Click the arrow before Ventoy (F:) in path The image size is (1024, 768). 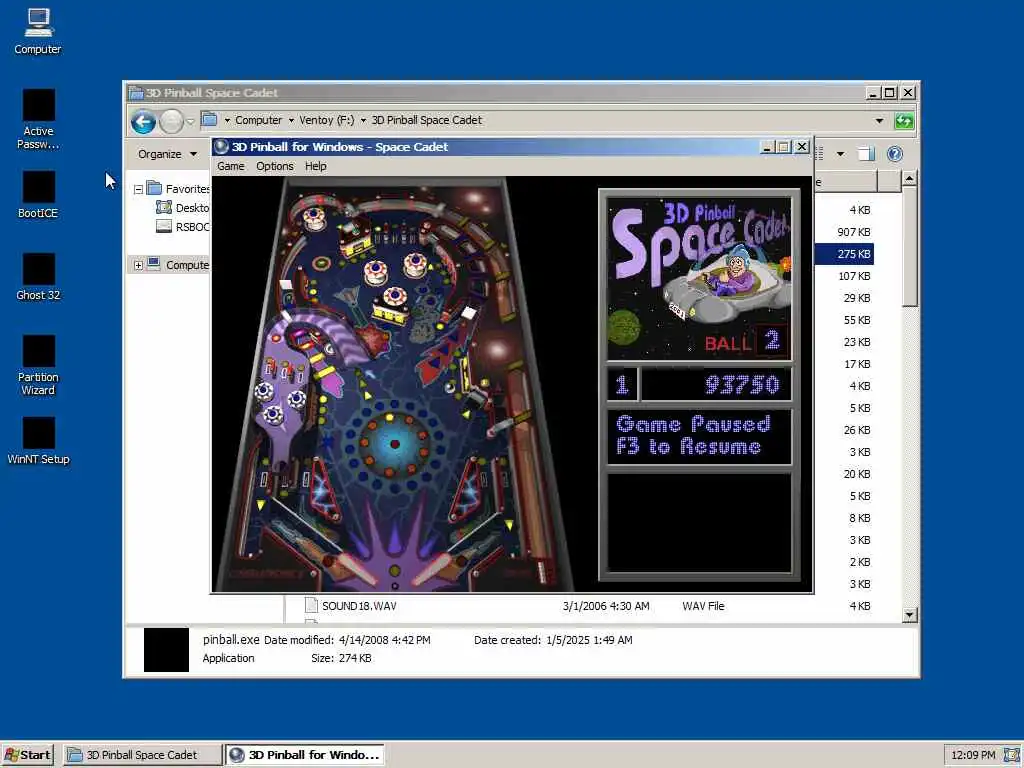point(291,120)
